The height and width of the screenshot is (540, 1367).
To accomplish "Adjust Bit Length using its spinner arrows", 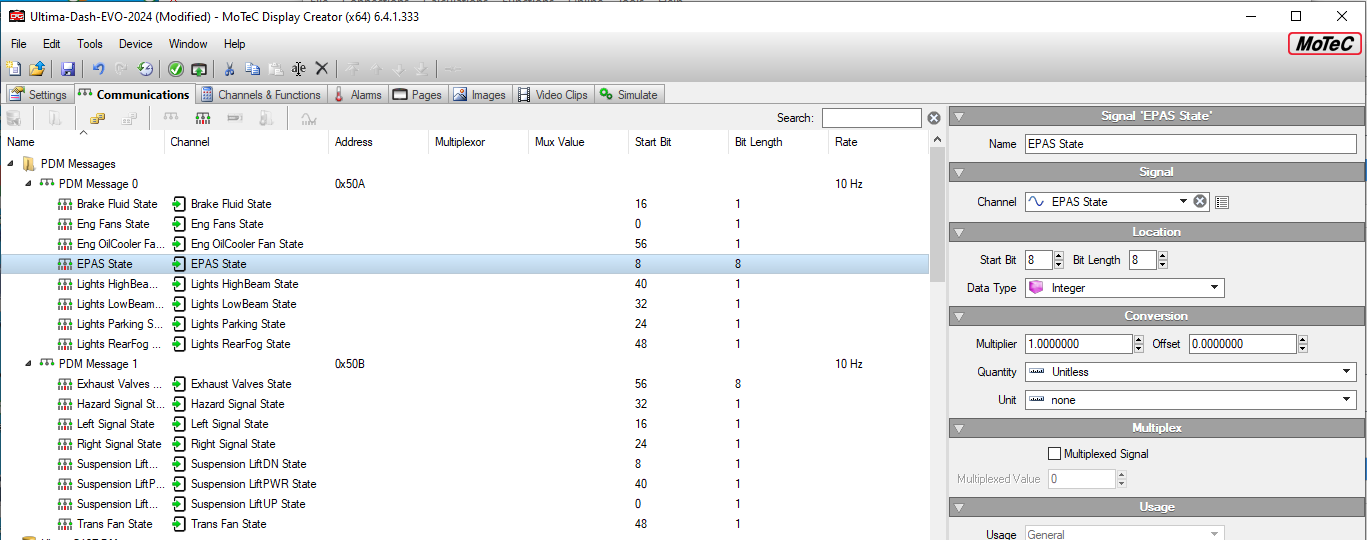I will 1163,260.
